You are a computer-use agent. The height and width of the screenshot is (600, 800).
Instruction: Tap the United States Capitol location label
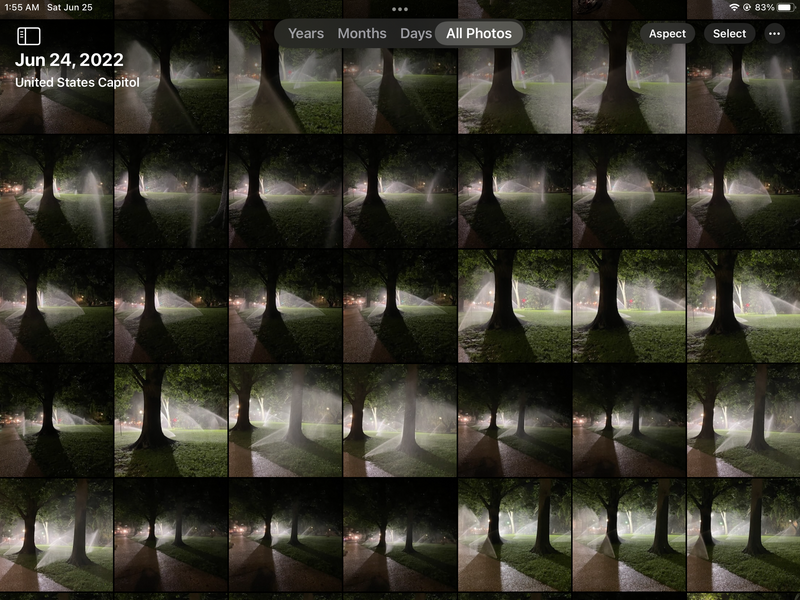pyautogui.click(x=77, y=82)
